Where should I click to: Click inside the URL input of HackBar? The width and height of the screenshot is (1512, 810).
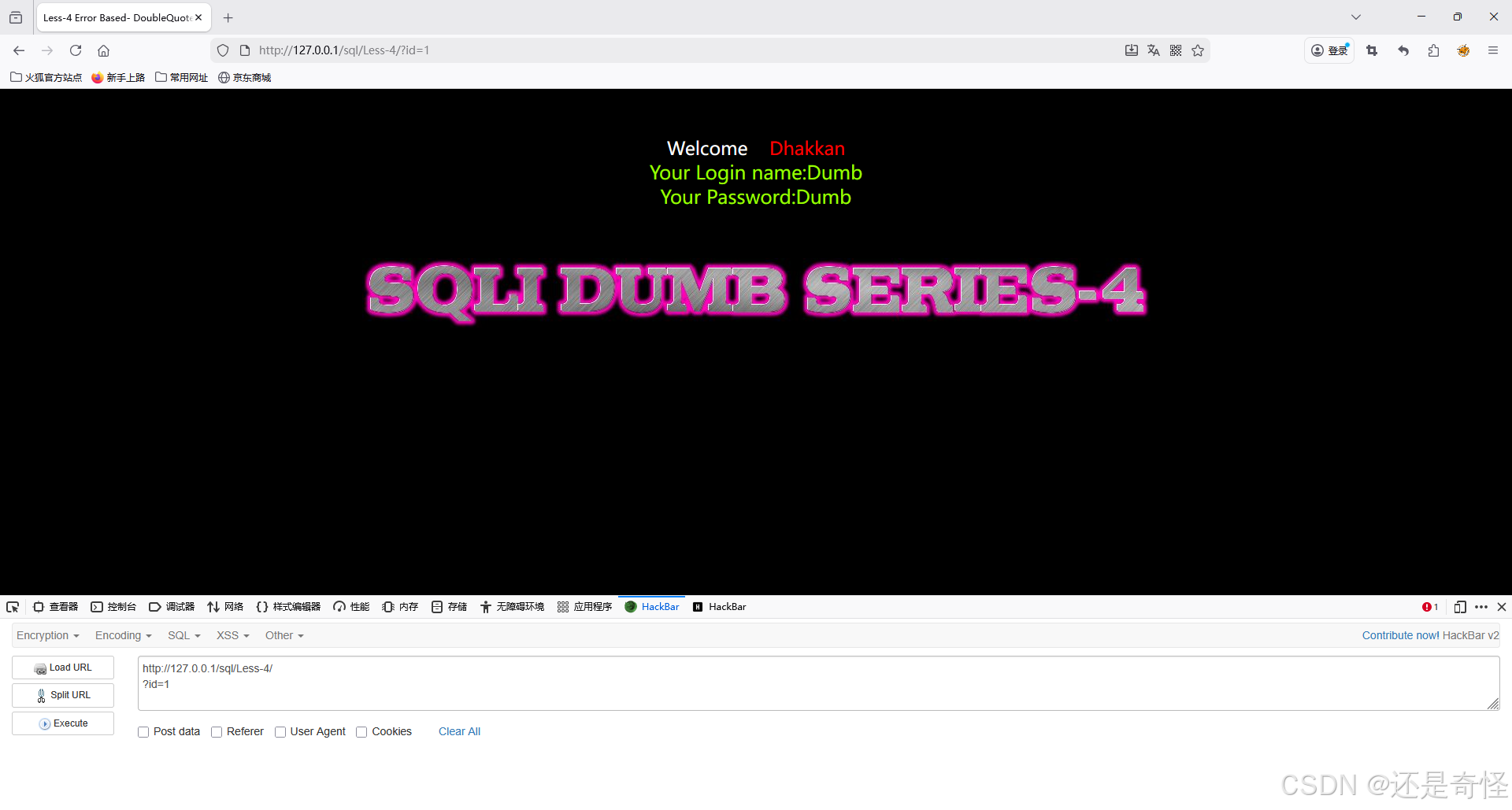pos(551,683)
